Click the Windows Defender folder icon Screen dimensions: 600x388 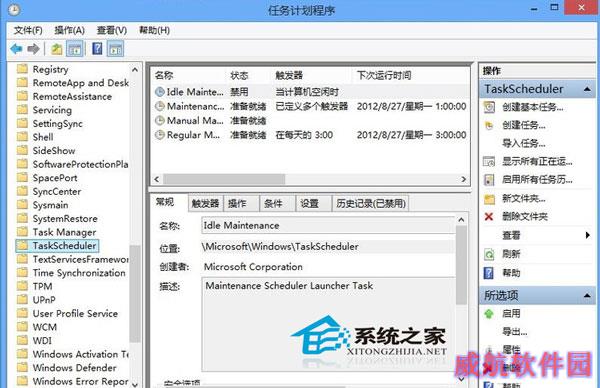click(x=23, y=367)
